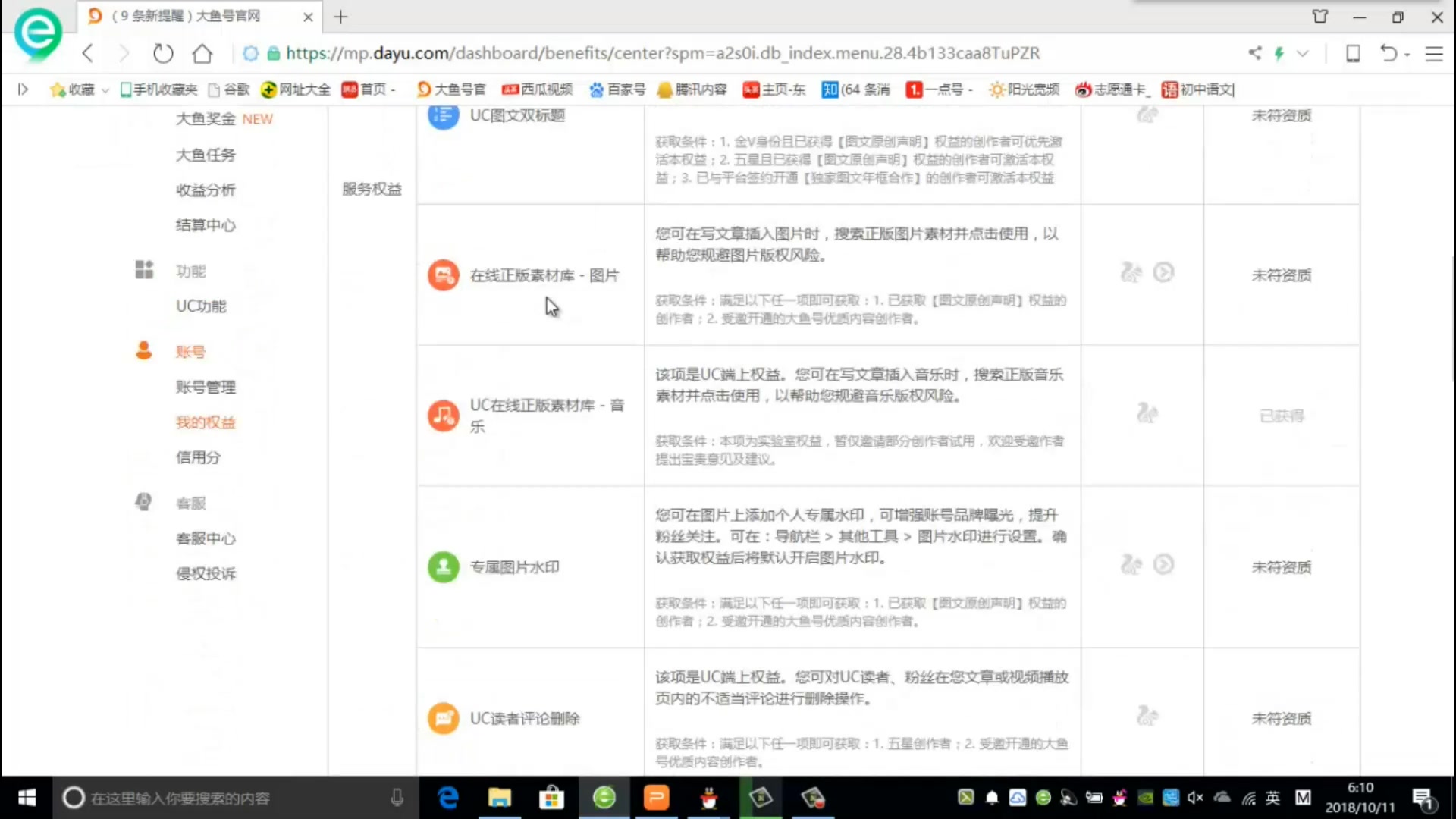Select 大鱼奖金 NEW in sidebar

[224, 119]
